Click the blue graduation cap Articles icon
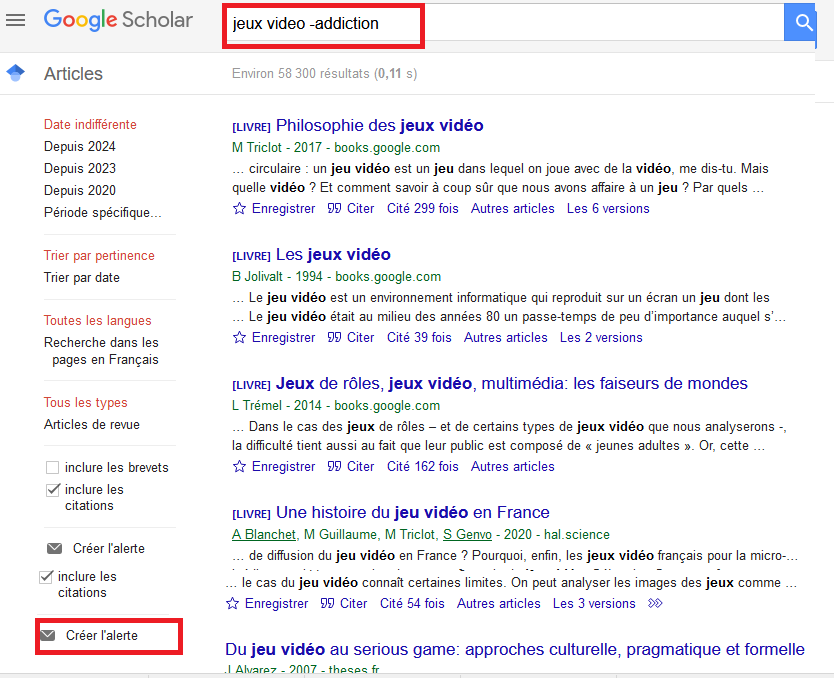834x678 pixels. 15,73
